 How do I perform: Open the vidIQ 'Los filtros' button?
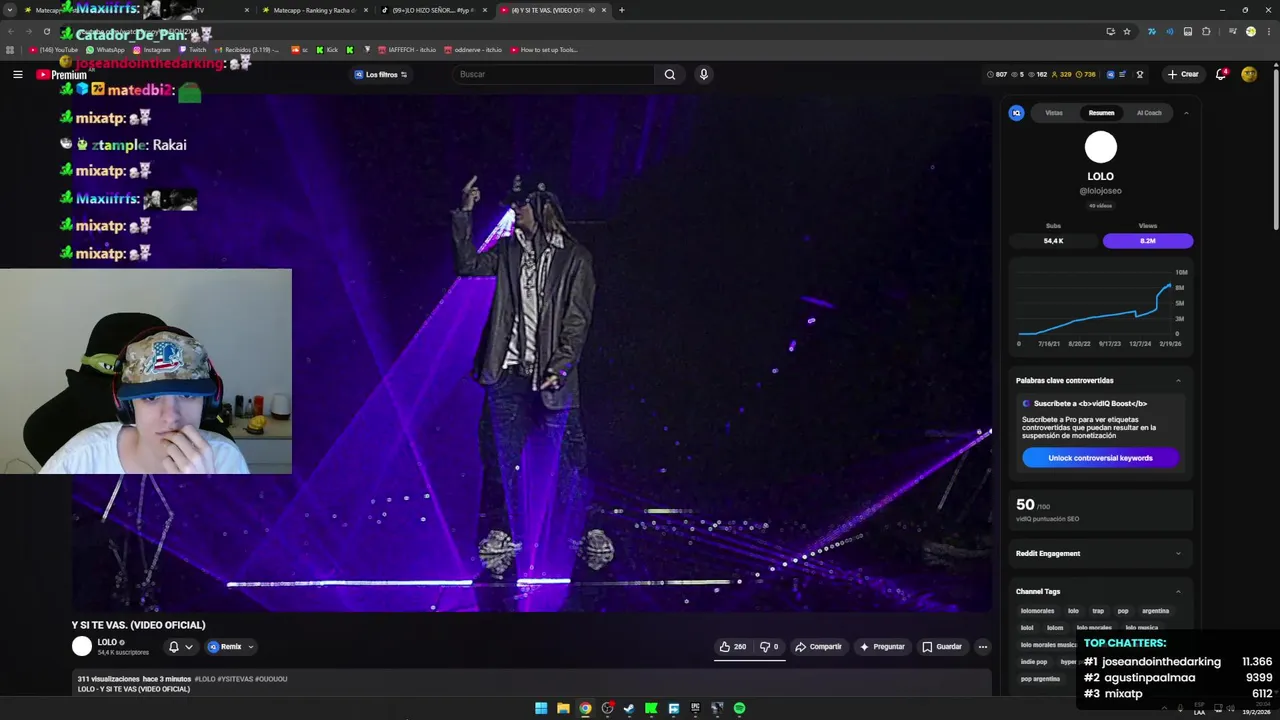click(x=381, y=74)
